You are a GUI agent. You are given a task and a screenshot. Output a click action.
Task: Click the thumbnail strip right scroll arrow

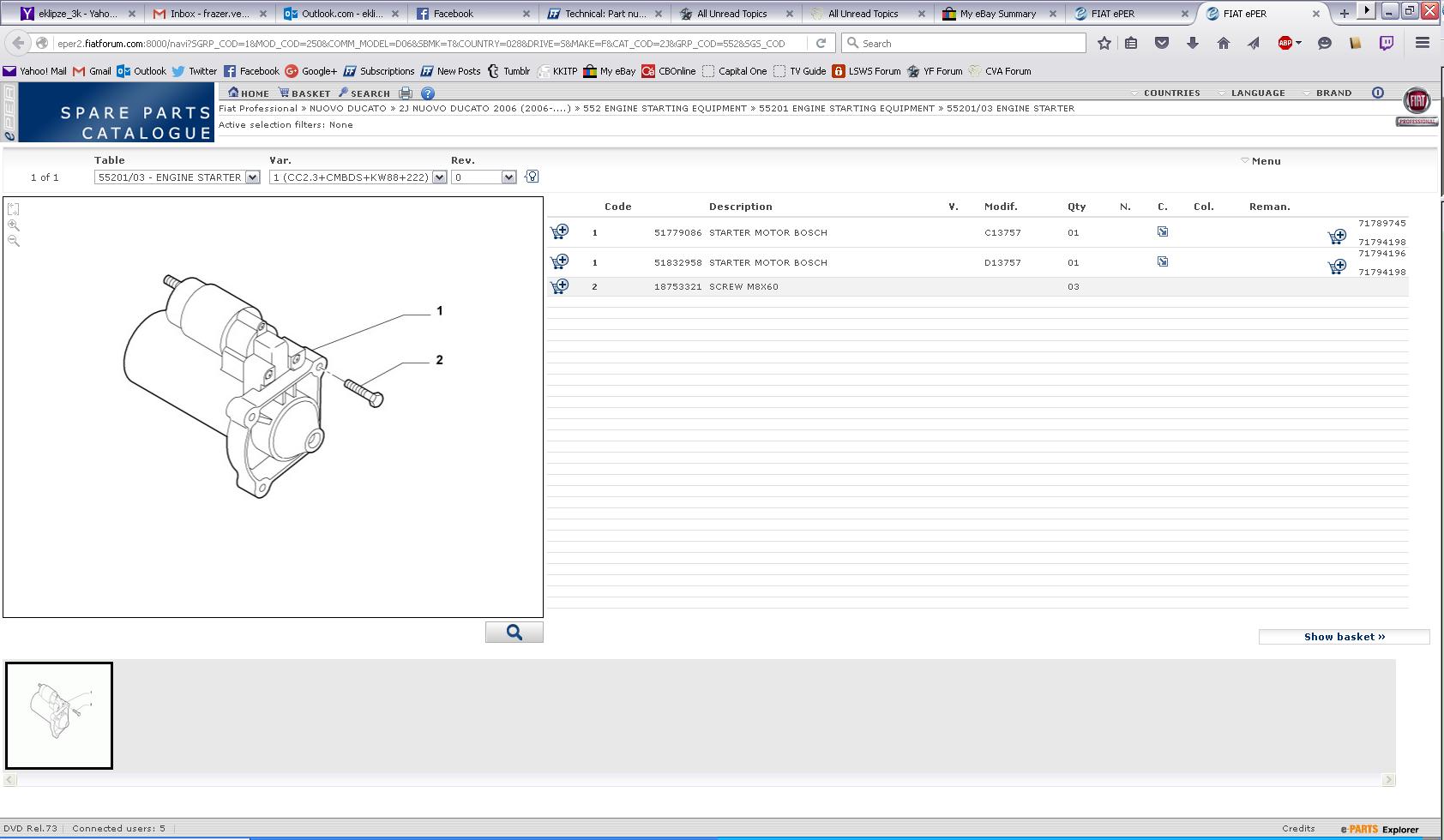click(1389, 779)
